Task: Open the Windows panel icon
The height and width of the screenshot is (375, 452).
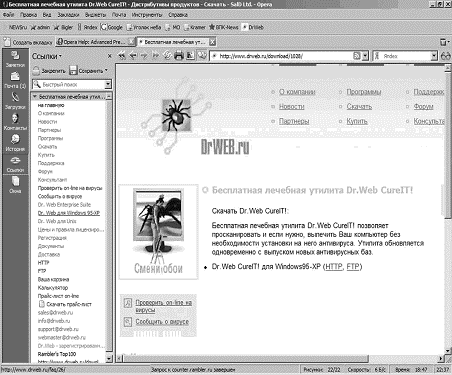Action: (15, 185)
